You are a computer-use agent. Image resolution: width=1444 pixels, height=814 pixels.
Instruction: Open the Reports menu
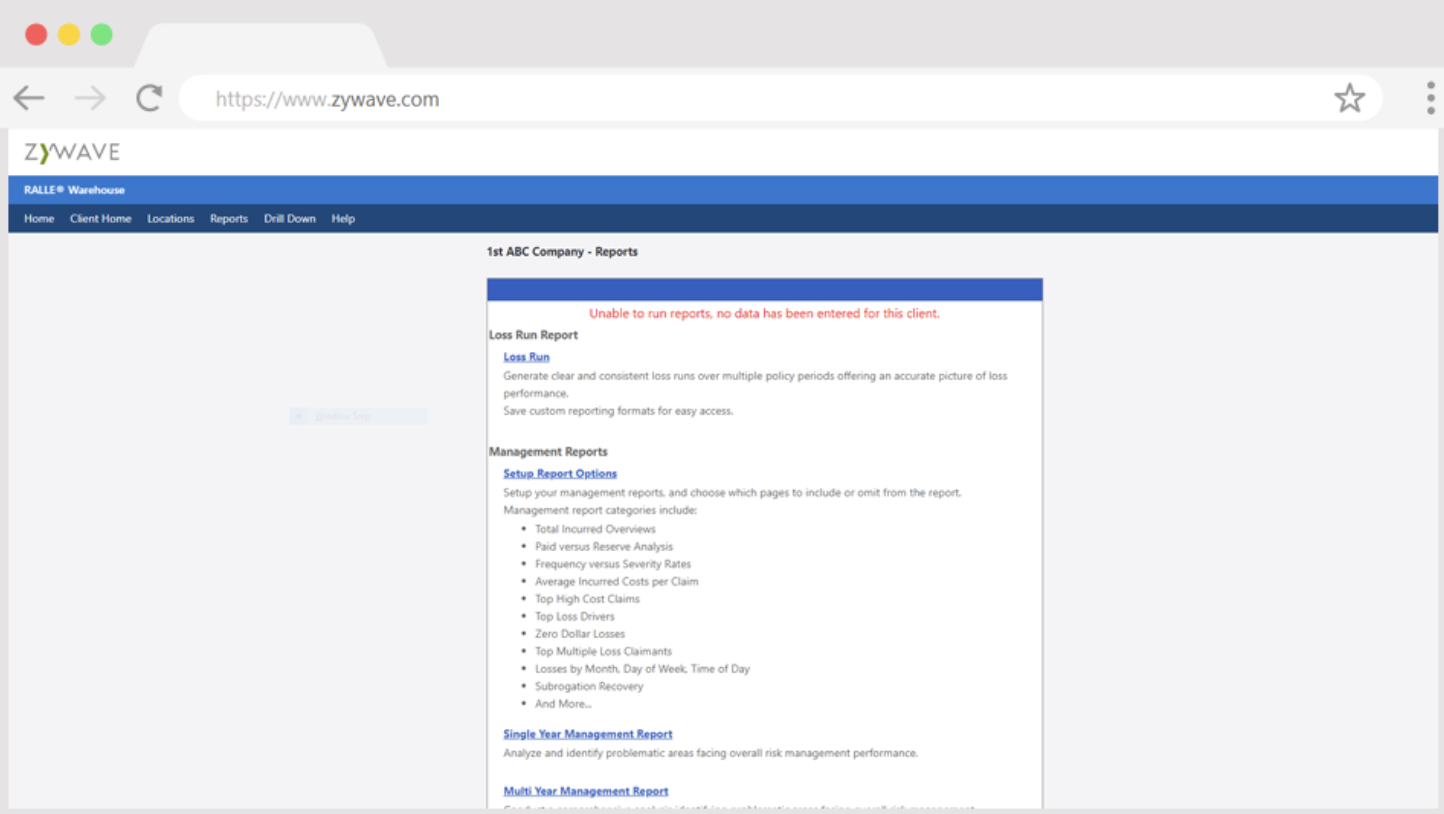point(229,218)
